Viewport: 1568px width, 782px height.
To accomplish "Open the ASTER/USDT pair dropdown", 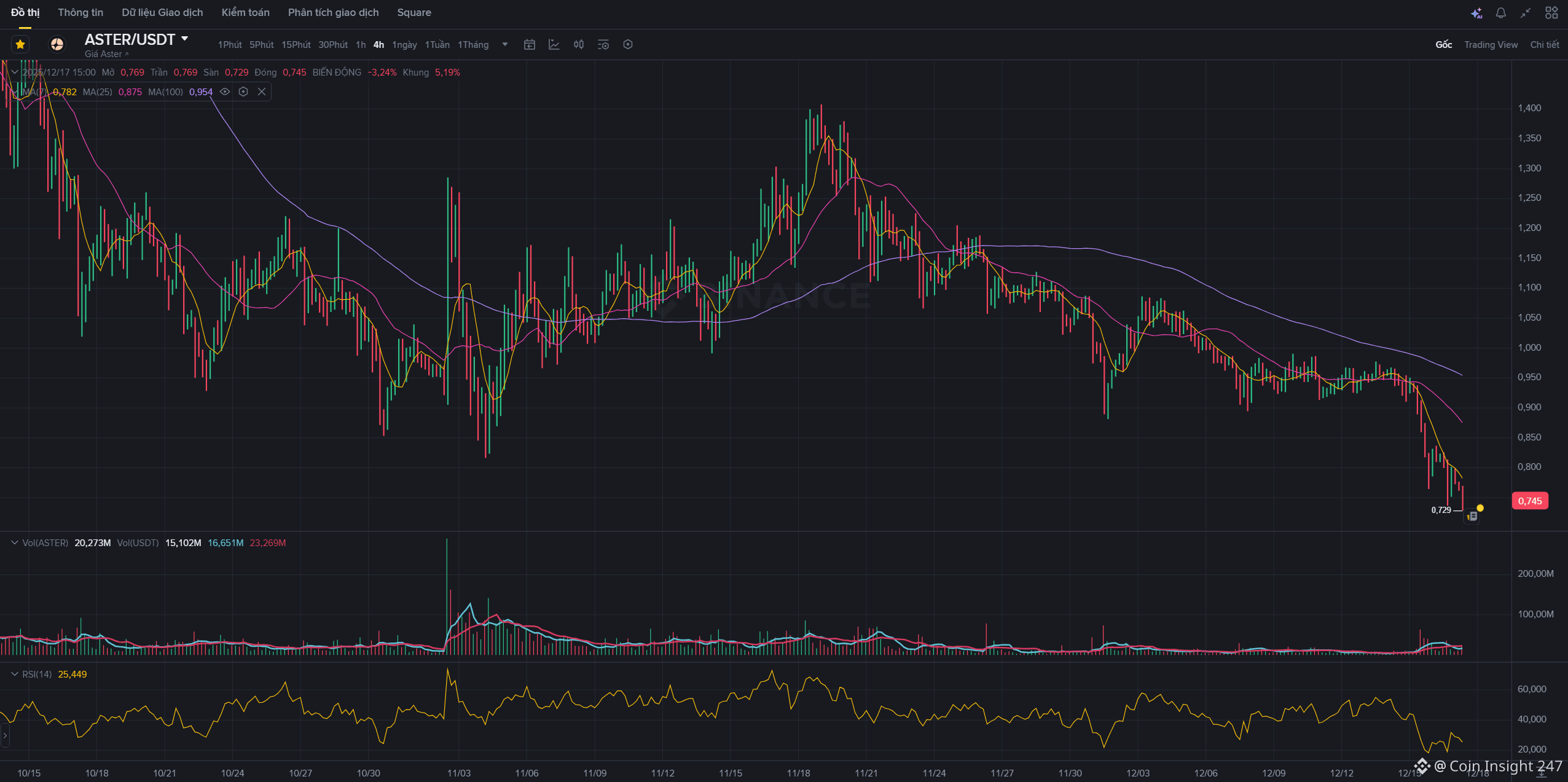I will [185, 39].
